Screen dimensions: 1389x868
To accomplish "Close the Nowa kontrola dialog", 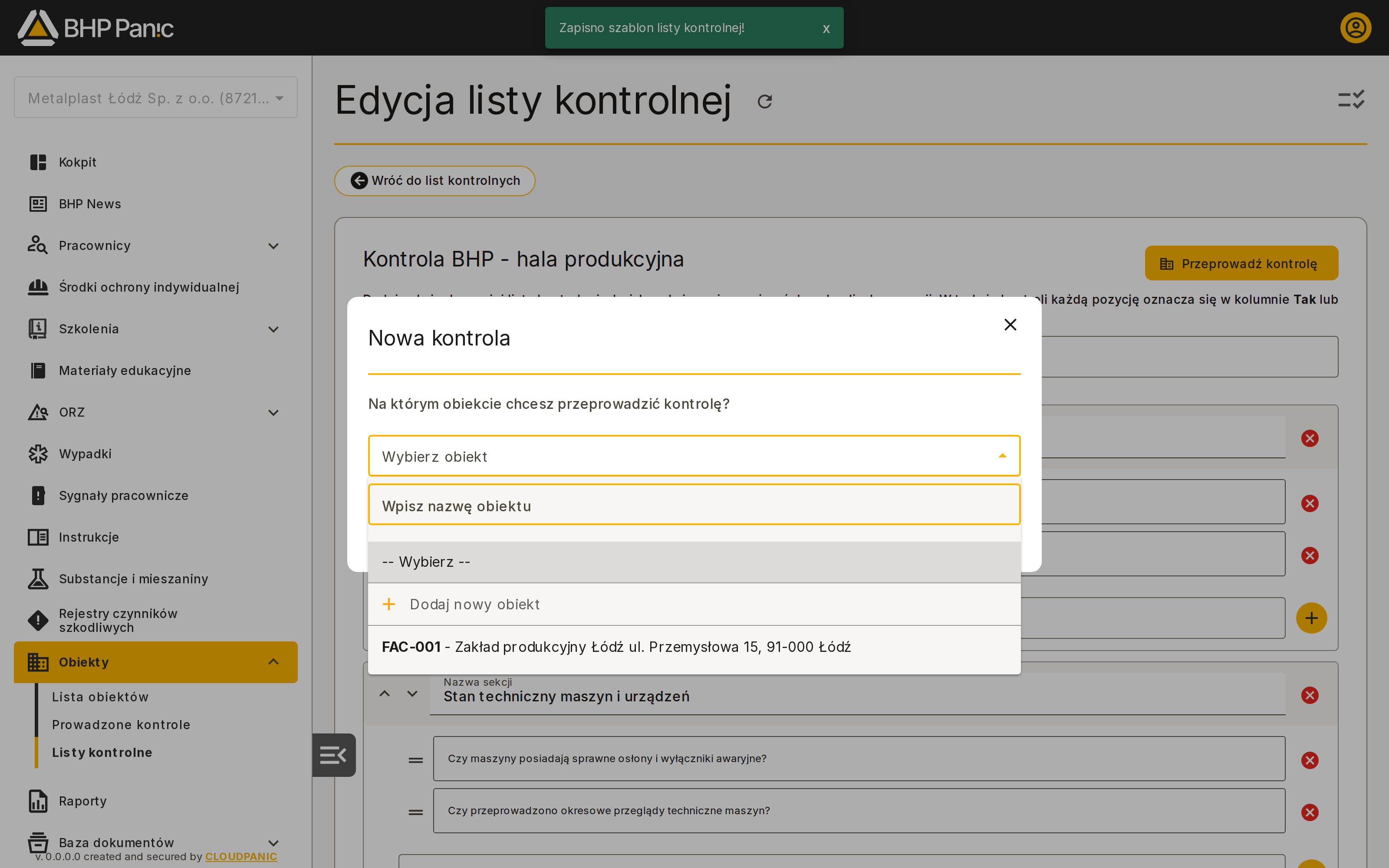I will point(1010,325).
